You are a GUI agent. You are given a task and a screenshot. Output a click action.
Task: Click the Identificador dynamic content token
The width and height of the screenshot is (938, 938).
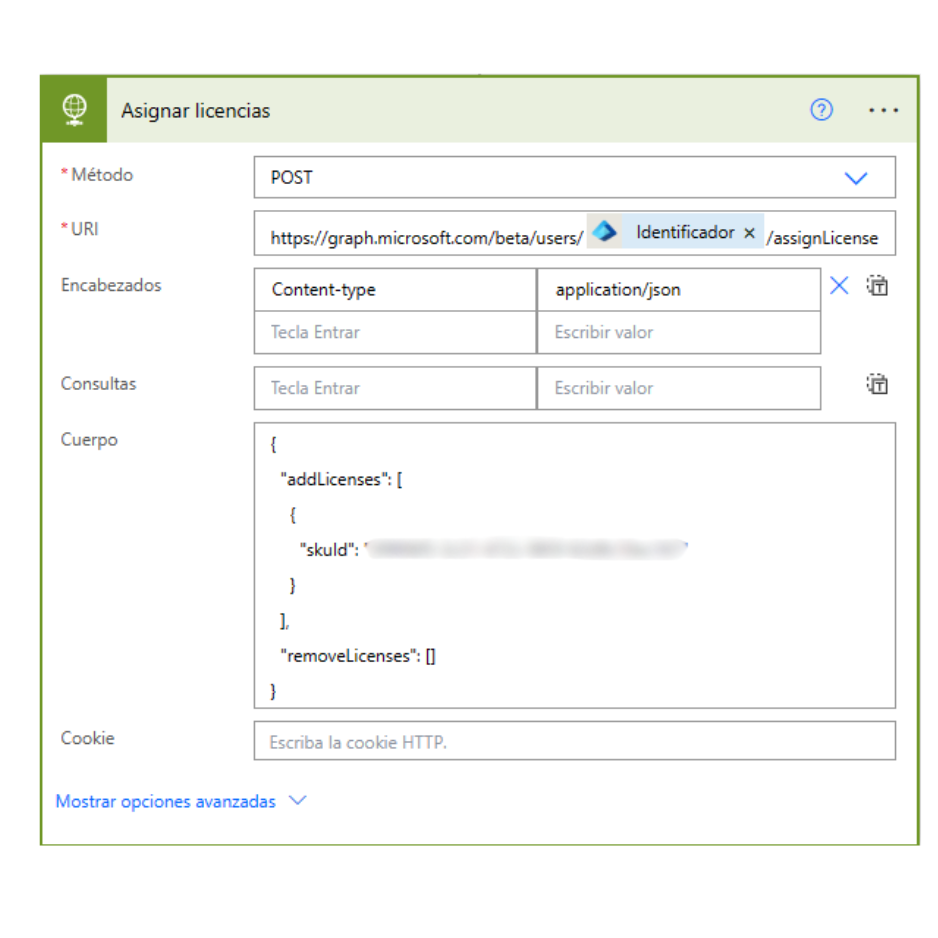point(675,232)
